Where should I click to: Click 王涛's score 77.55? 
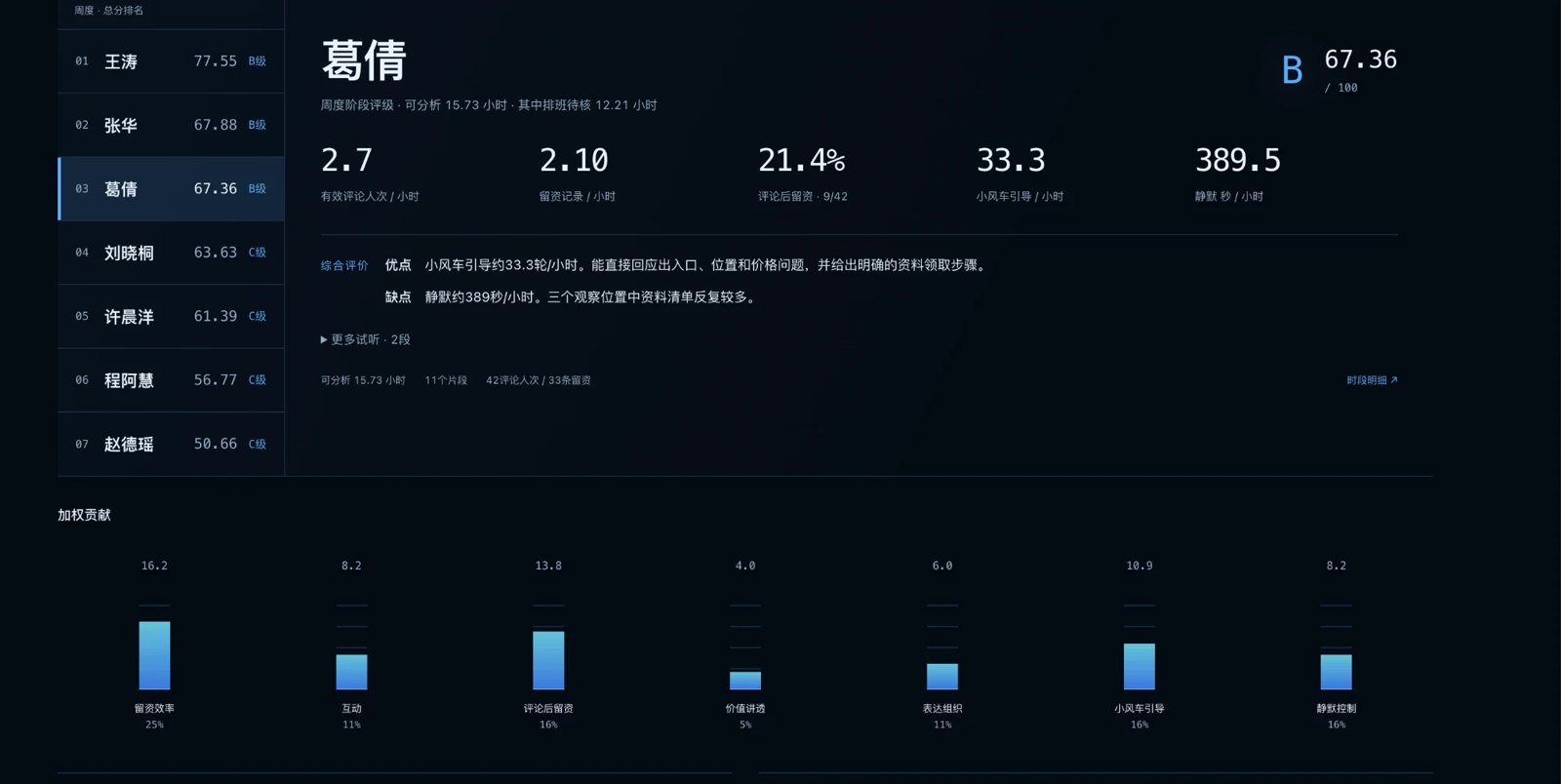coord(216,61)
